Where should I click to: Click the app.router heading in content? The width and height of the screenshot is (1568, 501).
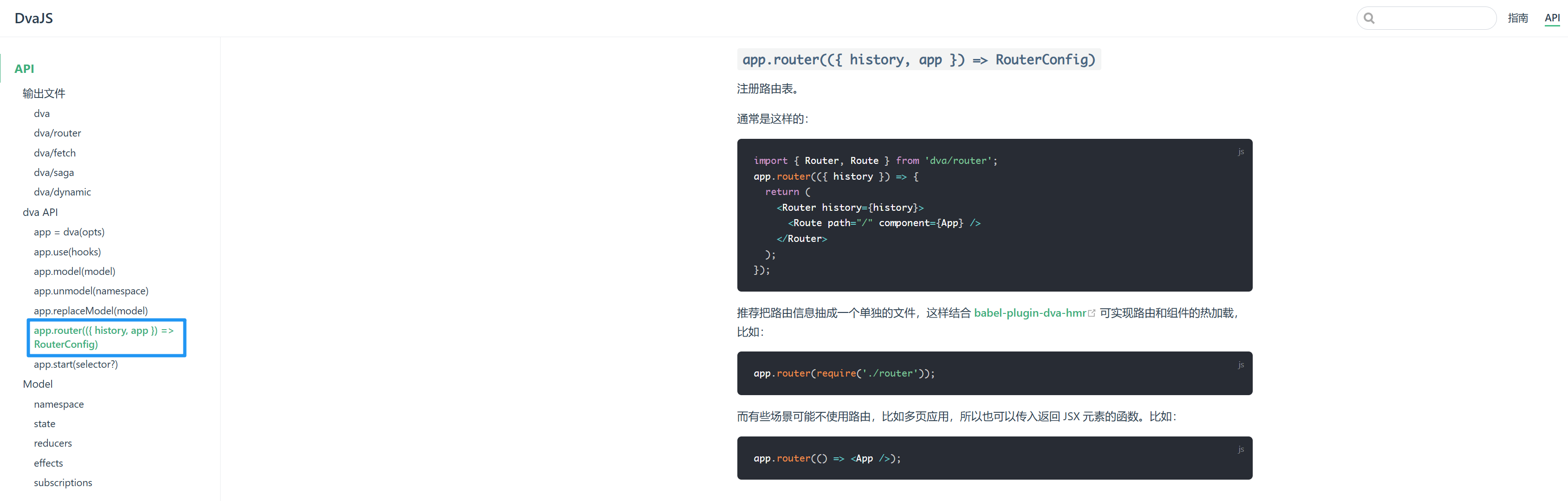click(x=918, y=59)
